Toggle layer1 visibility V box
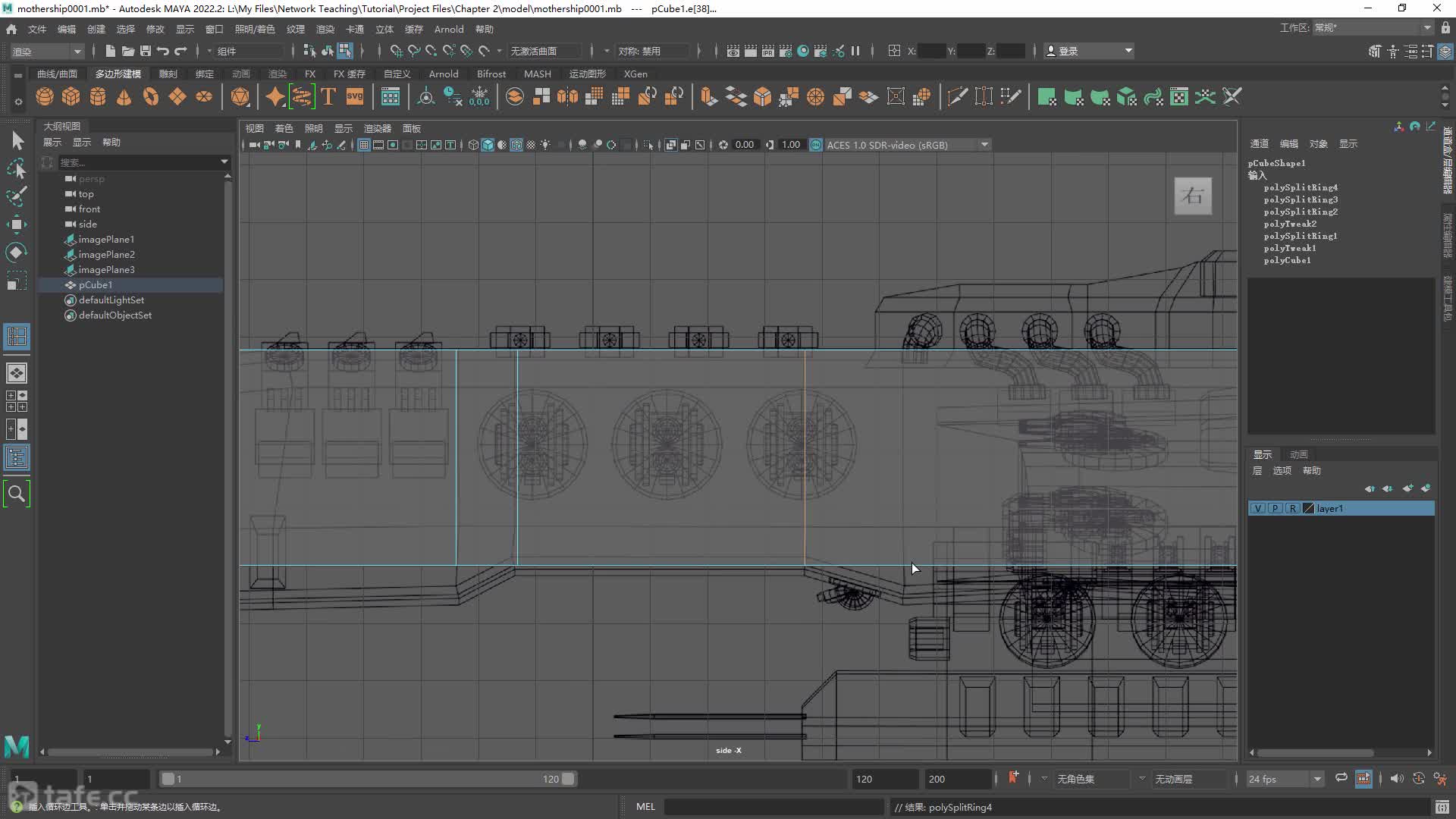The image size is (1456, 819). click(x=1258, y=509)
